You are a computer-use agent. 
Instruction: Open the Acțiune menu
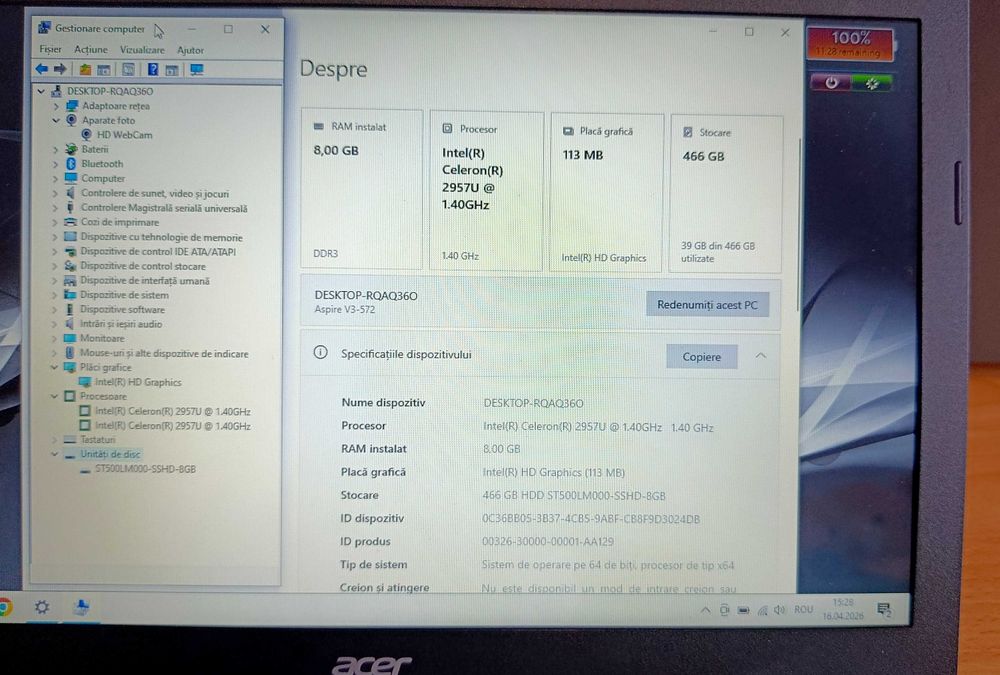91,49
